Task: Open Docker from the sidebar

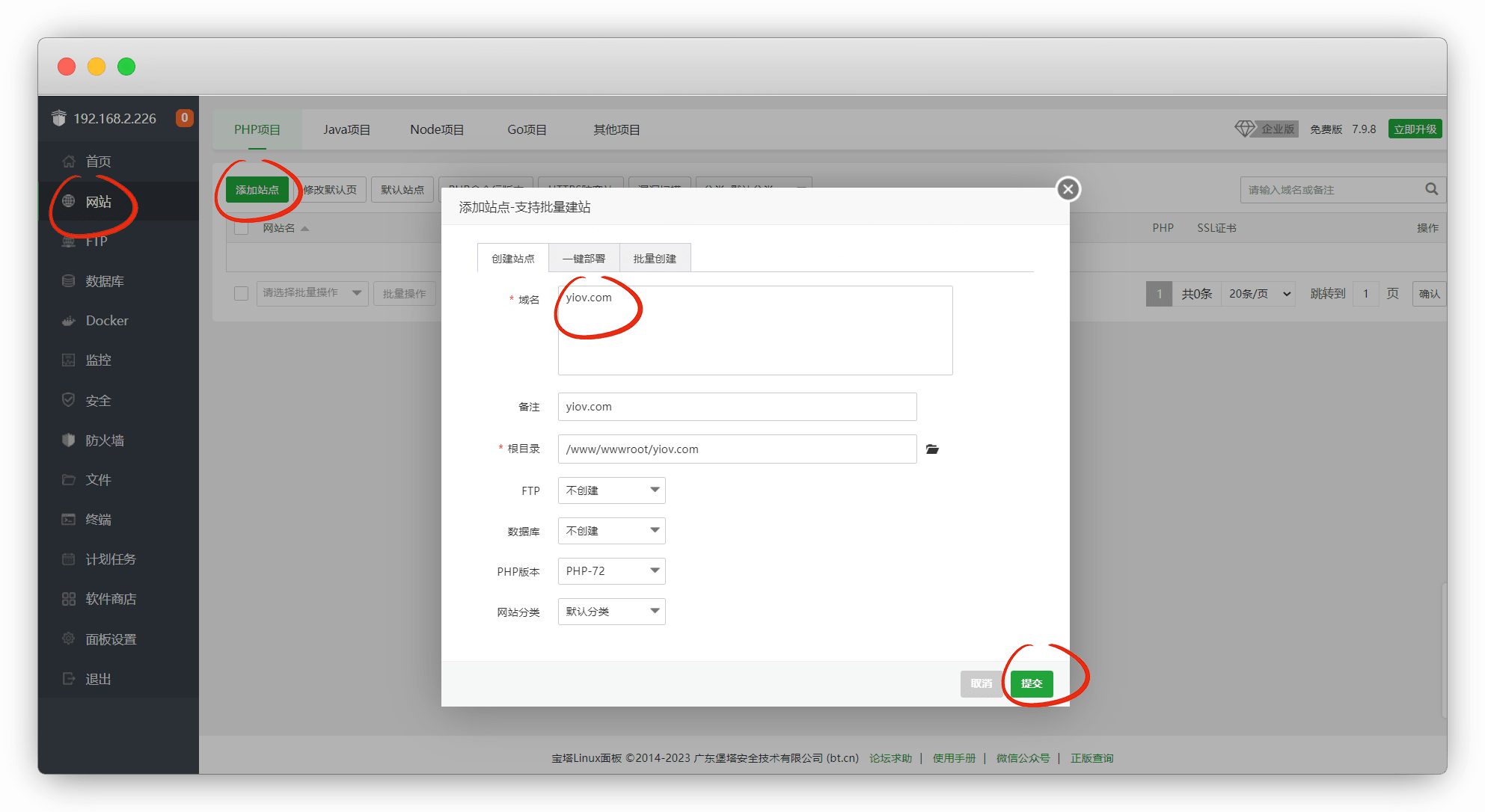Action: click(106, 321)
